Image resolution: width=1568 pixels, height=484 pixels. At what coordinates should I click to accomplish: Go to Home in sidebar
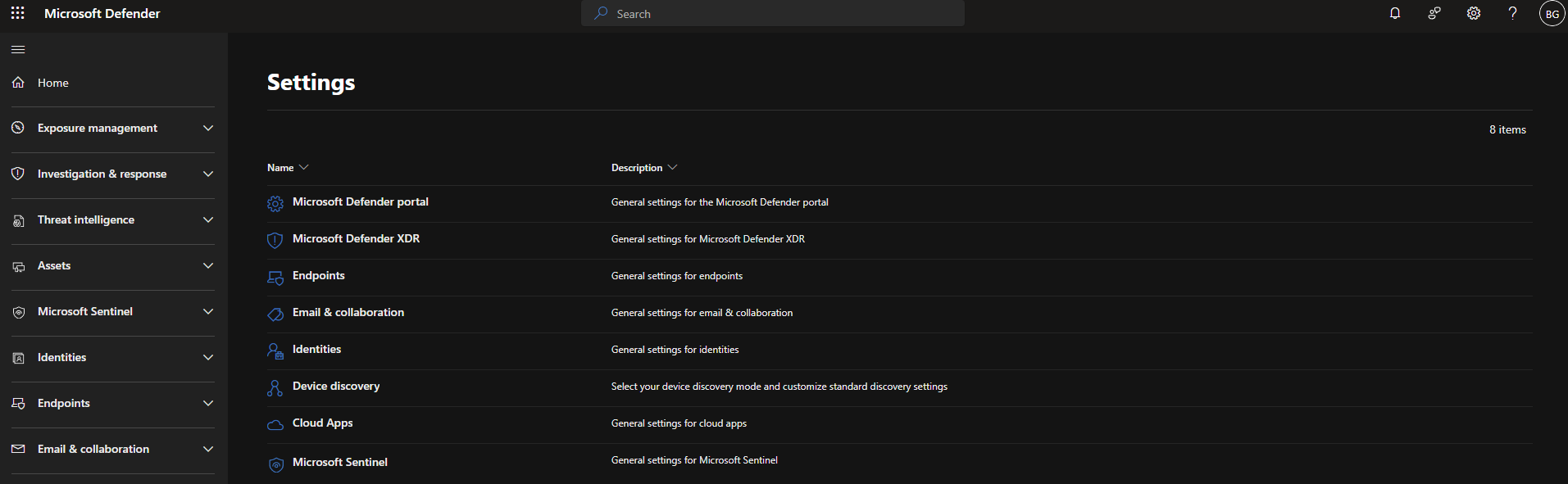[x=53, y=83]
